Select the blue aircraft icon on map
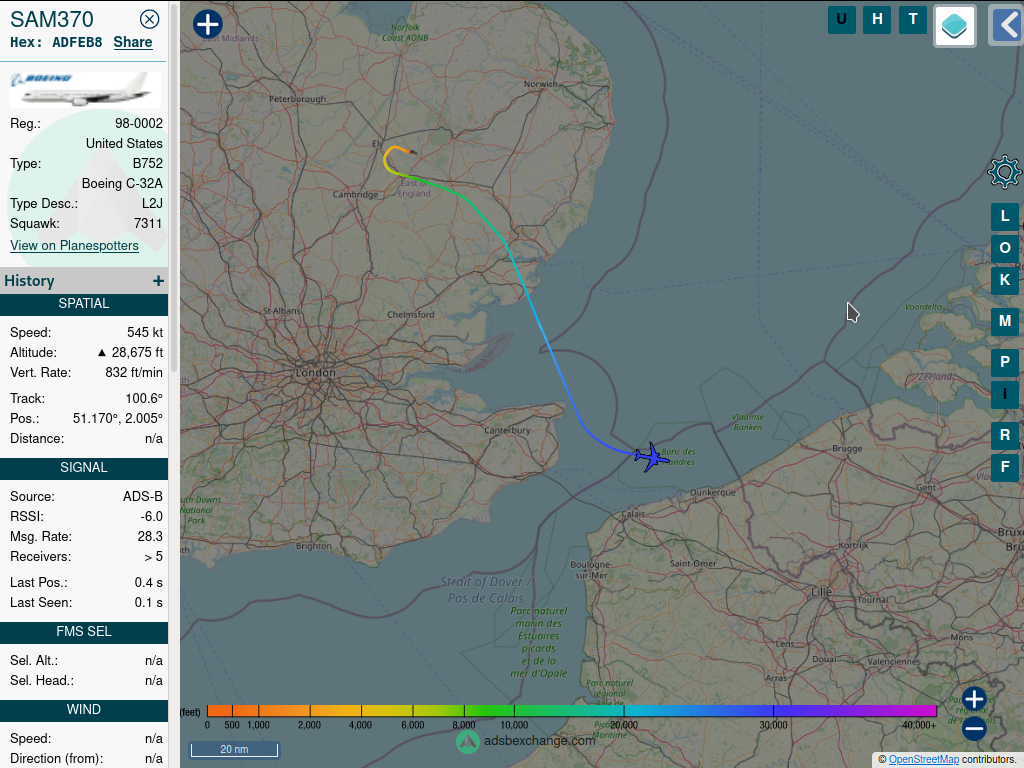Viewport: 1024px width, 768px height. (x=651, y=456)
